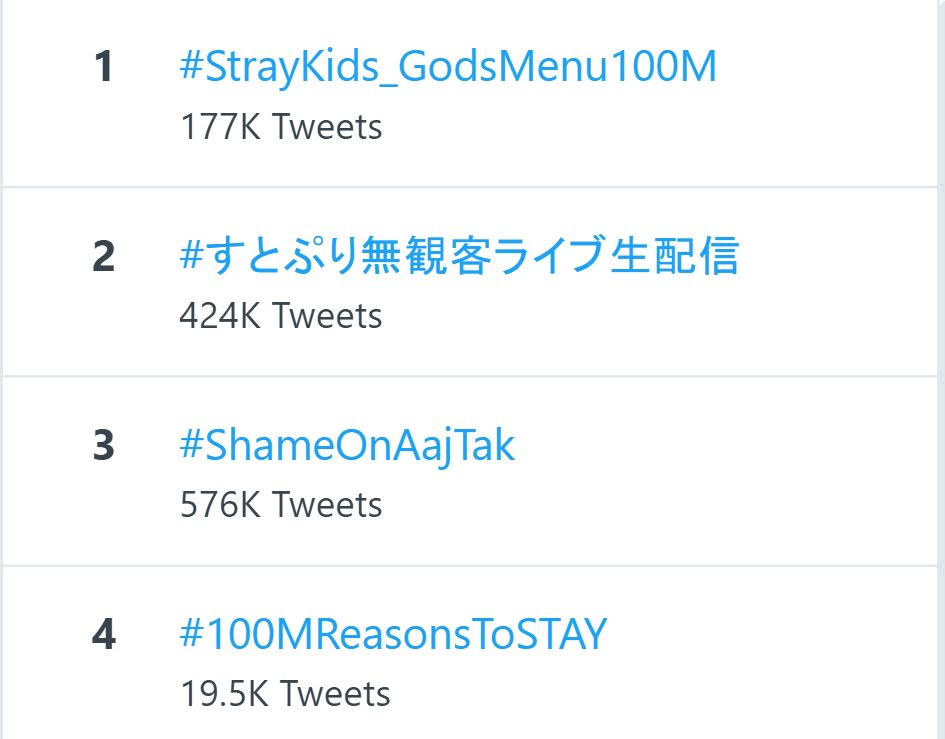Select rank number 3 in the trends list
The height and width of the screenshot is (739, 945).
coord(104,445)
